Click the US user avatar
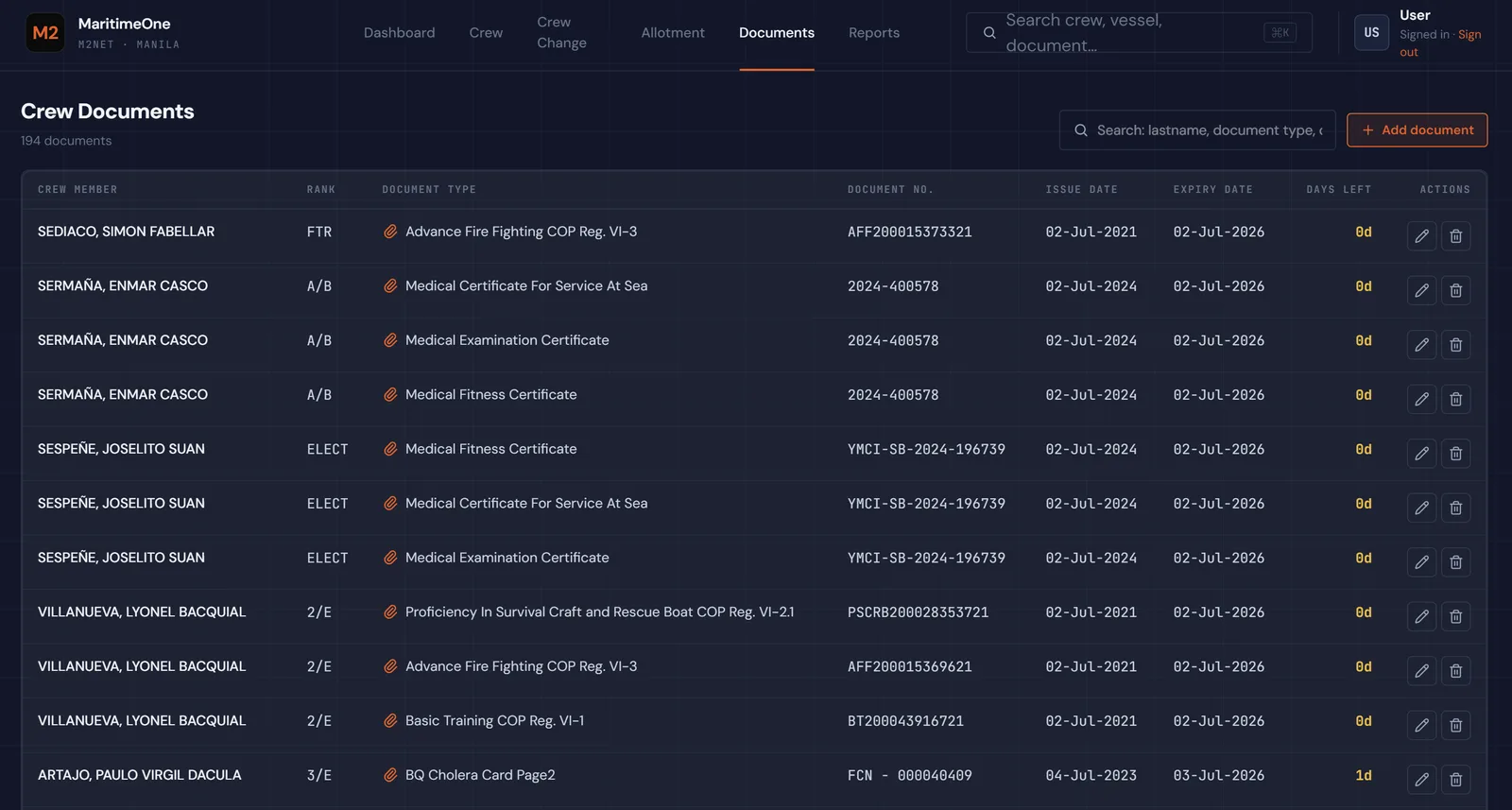 [1371, 32]
